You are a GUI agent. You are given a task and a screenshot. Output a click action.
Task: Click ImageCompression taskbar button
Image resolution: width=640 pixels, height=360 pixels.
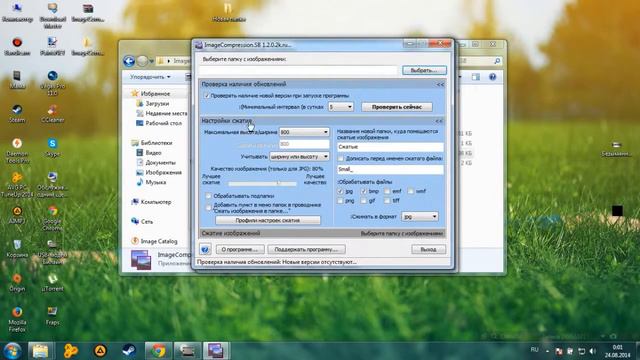click(x=216, y=351)
